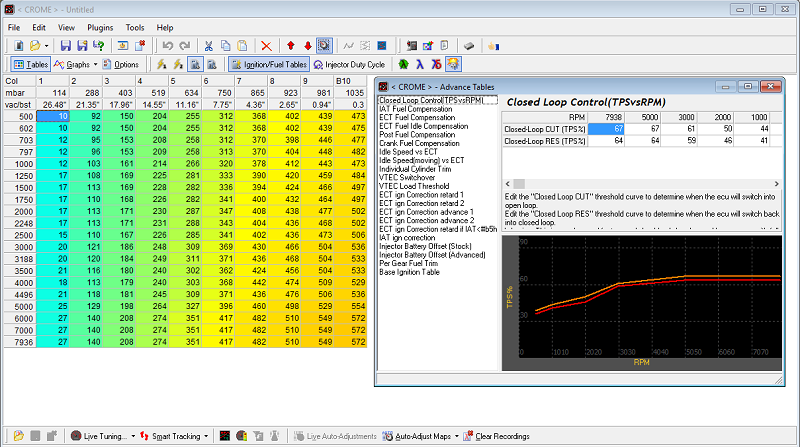Expand the Auto-Adjust Maps dropdown arrow
This screenshot has height=447, width=800.
click(x=457, y=436)
